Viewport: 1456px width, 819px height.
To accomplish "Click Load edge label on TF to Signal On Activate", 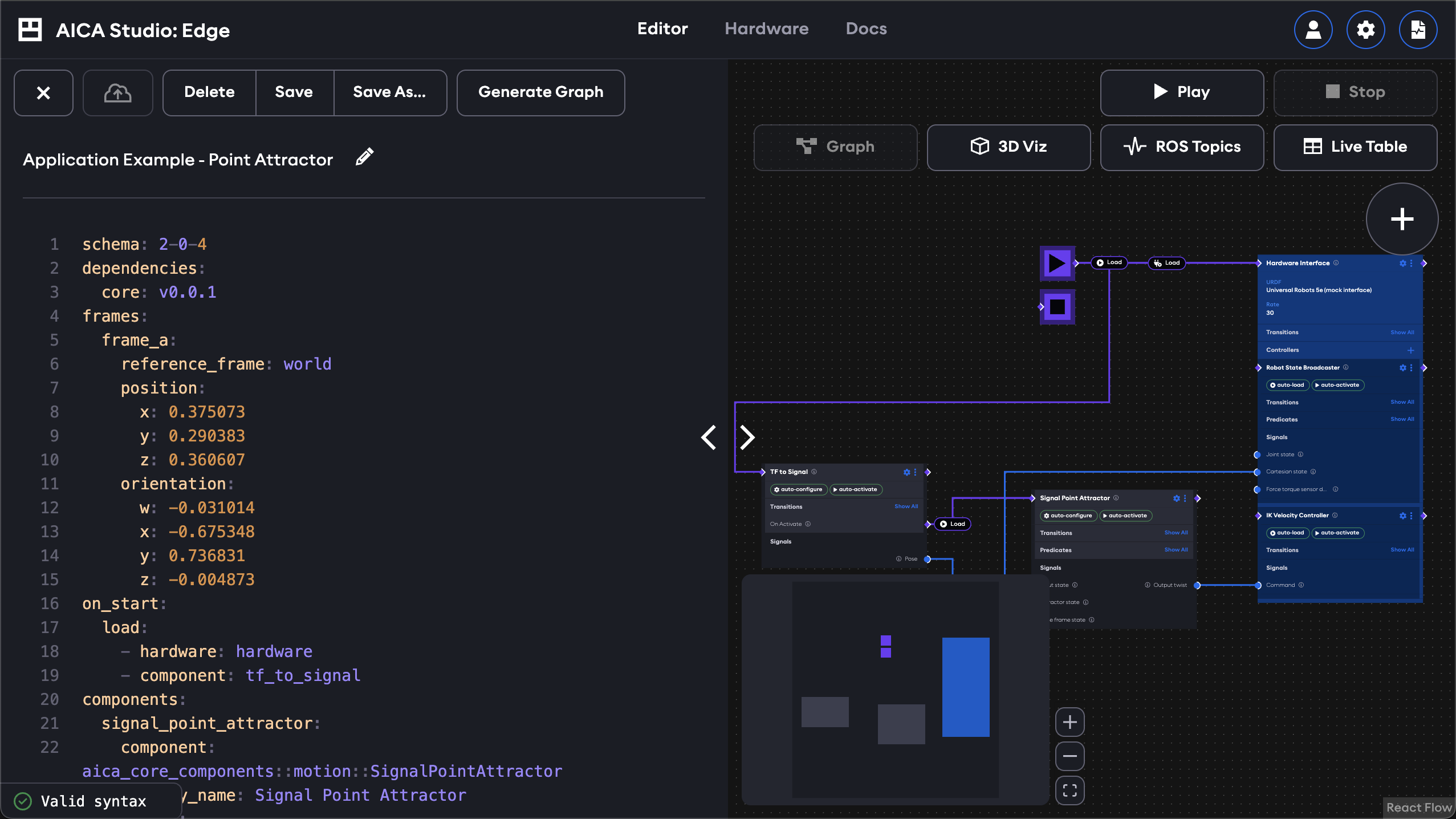I will tap(953, 524).
